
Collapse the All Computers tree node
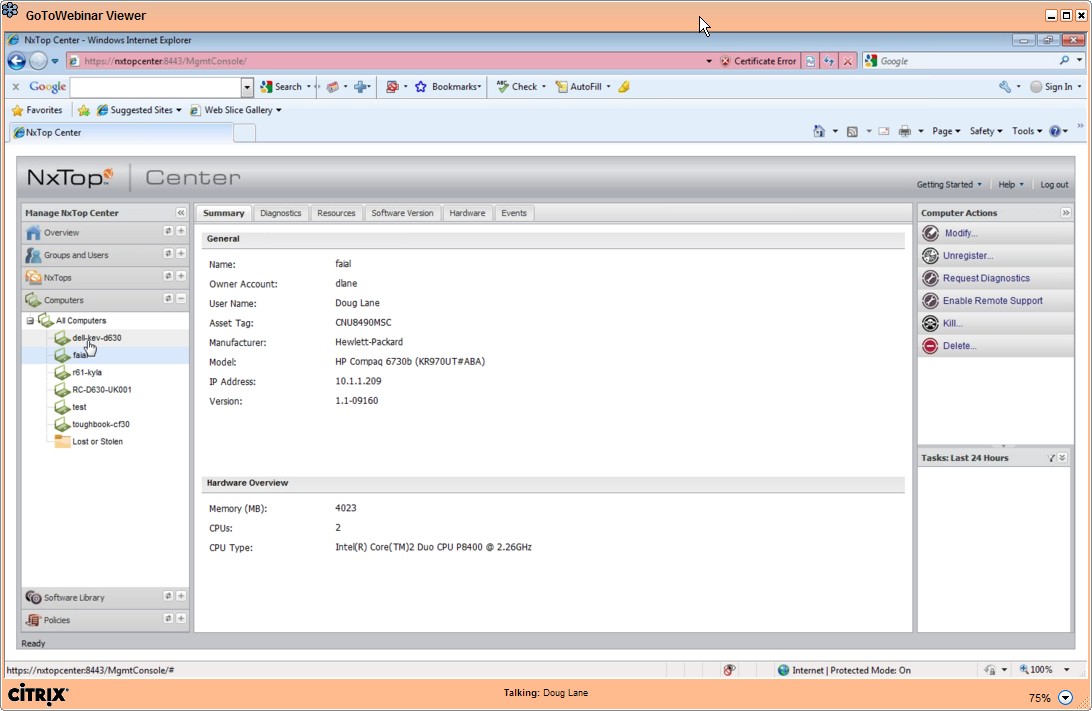coord(30,320)
